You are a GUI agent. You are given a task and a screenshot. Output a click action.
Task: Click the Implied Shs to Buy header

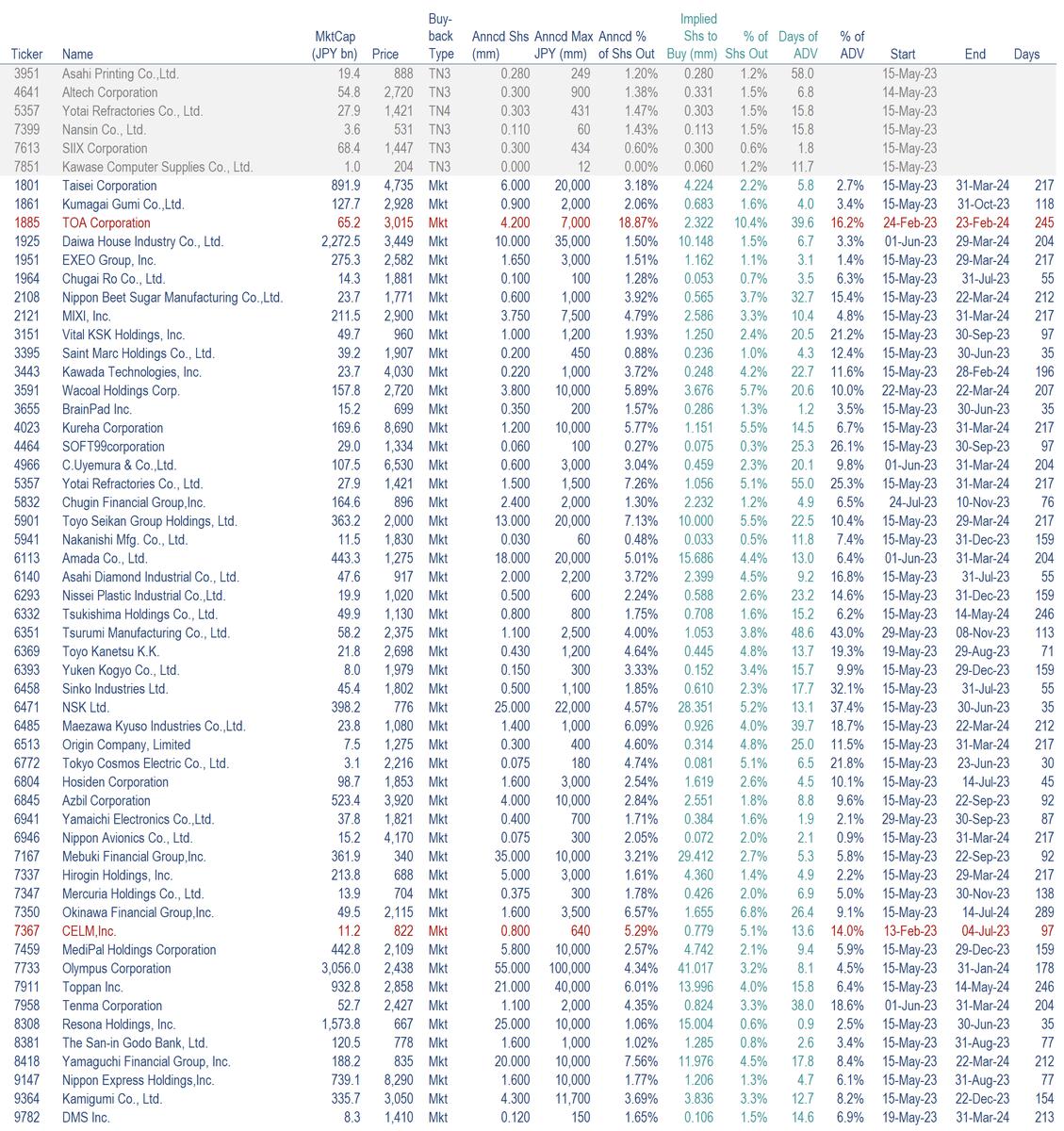(692, 37)
